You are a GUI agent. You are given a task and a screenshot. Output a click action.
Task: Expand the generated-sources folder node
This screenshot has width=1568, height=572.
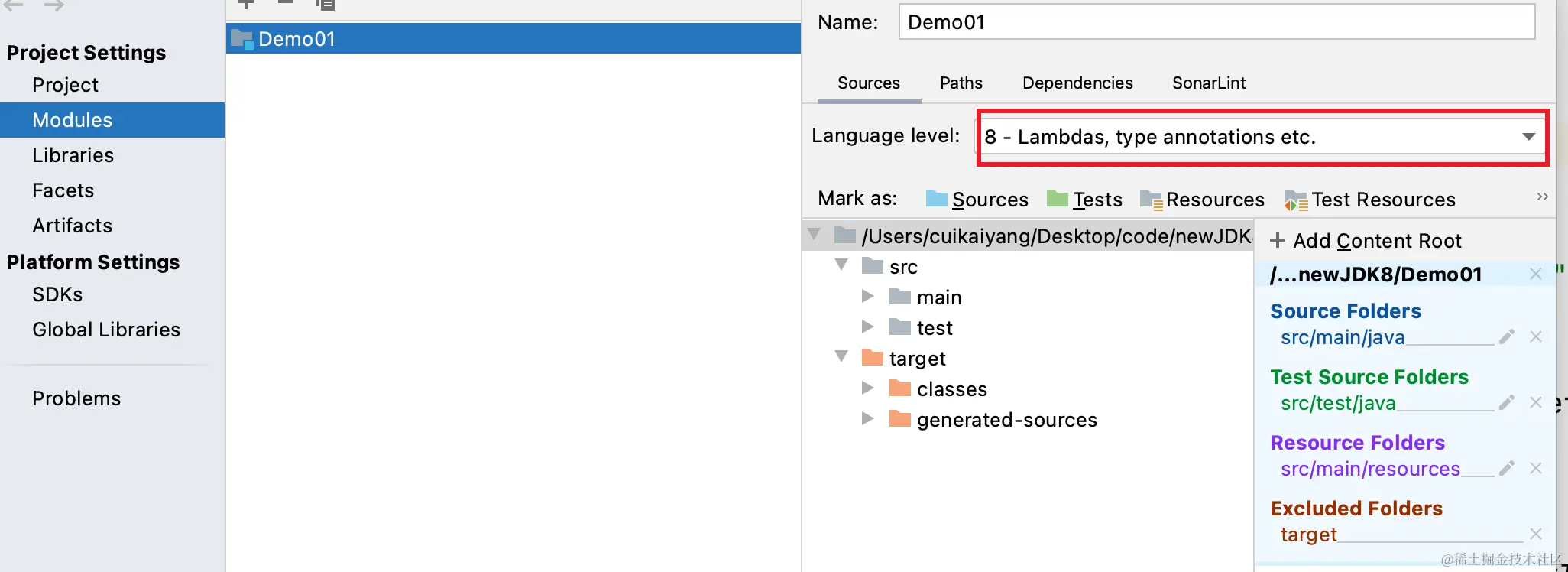[x=867, y=418]
